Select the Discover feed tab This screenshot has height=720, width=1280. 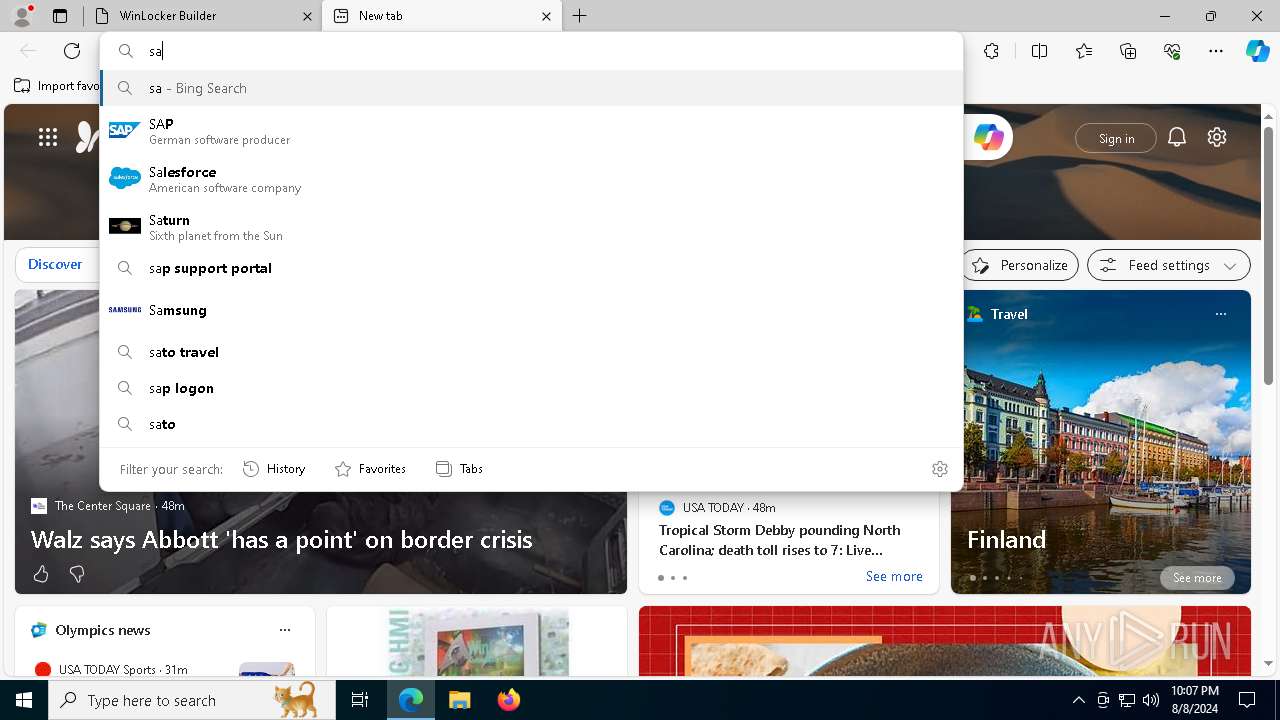click(x=55, y=264)
